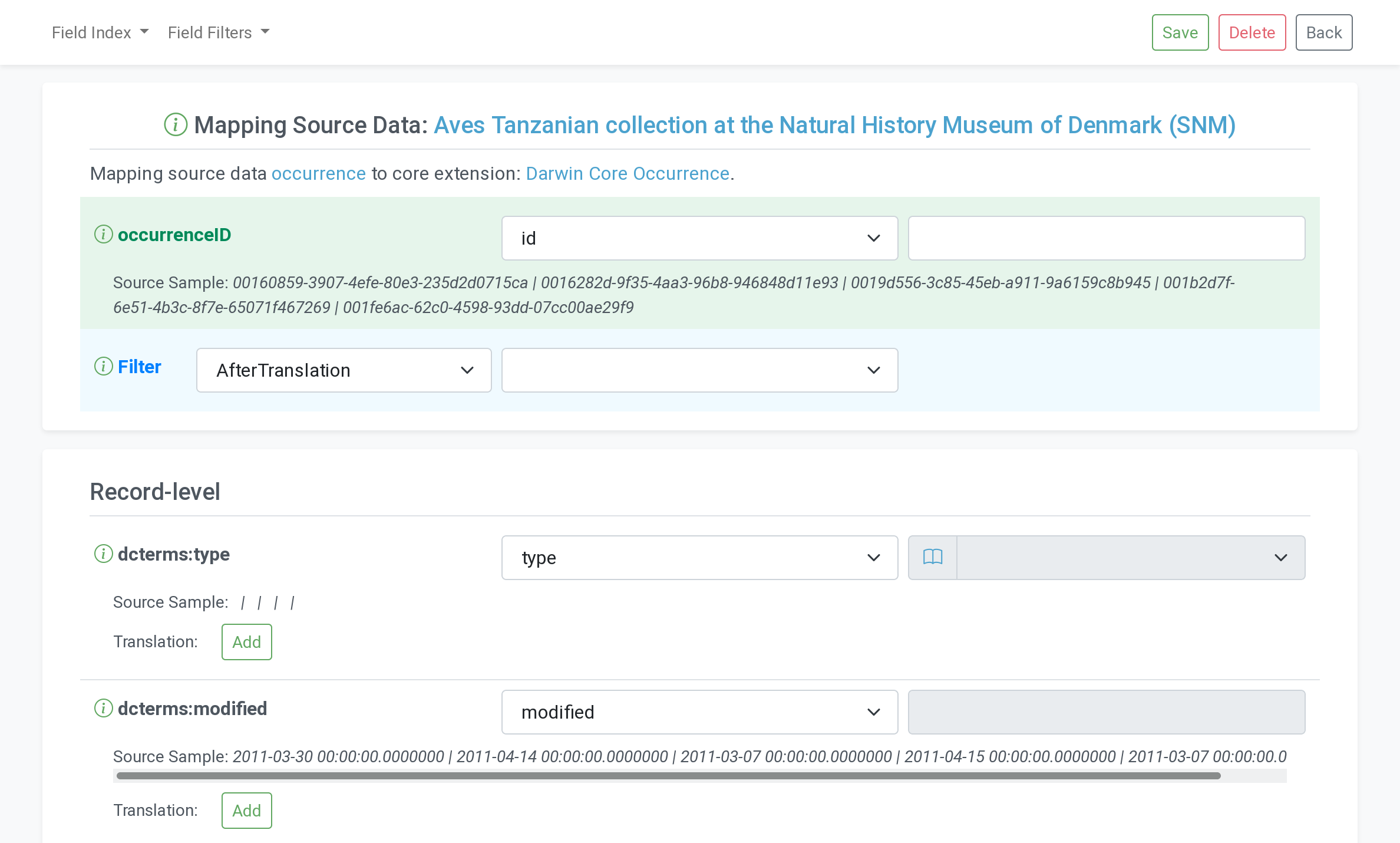1400x843 pixels.
Task: Open the dcterms:type source column dropdown
Action: [x=699, y=558]
